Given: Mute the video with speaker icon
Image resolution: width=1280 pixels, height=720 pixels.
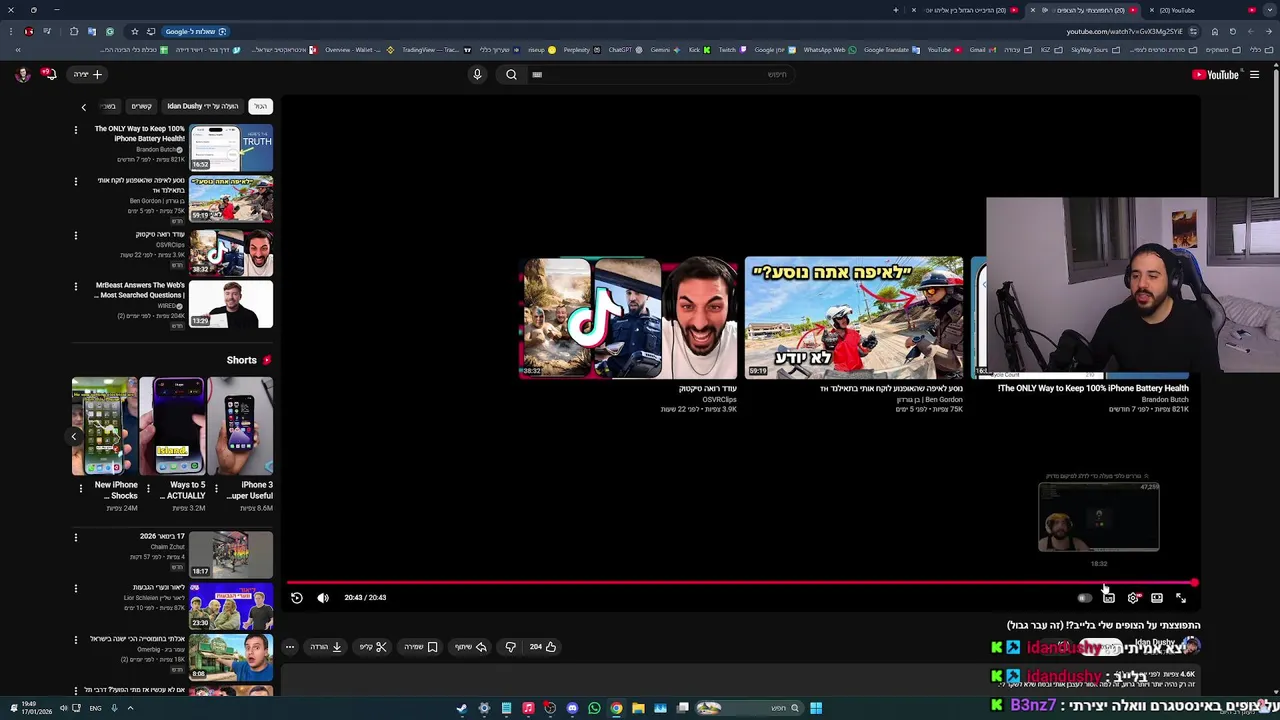Looking at the screenshot, I should click(323, 598).
